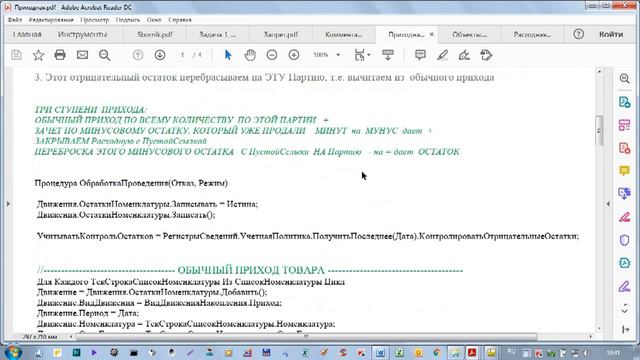Select the Highlight text pen tool
This screenshot has width=640, height=360.
[x=442, y=55]
